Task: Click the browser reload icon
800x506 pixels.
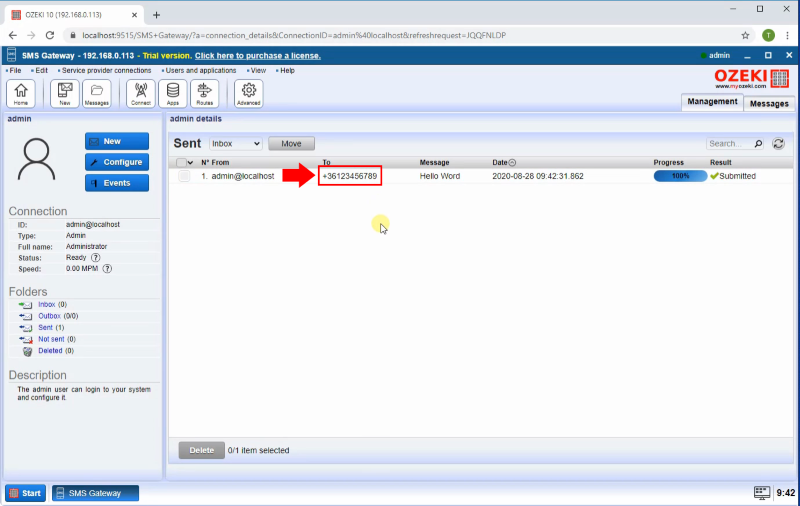Action: point(49,35)
